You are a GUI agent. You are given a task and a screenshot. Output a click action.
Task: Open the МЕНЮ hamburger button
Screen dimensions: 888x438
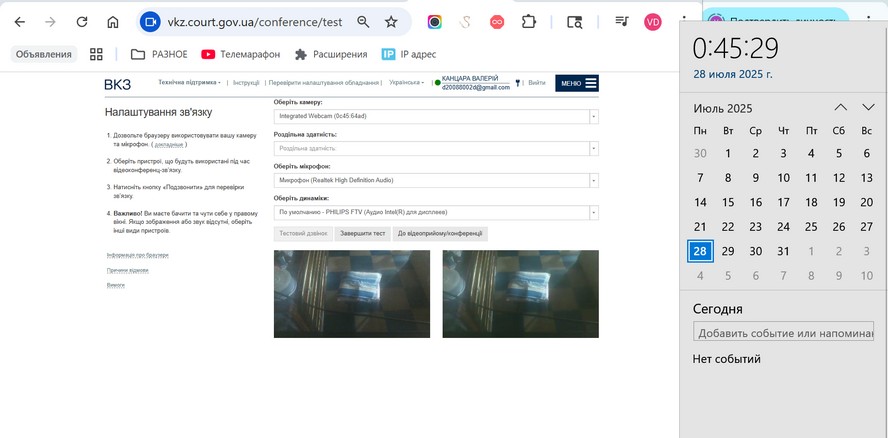pyautogui.click(x=577, y=83)
